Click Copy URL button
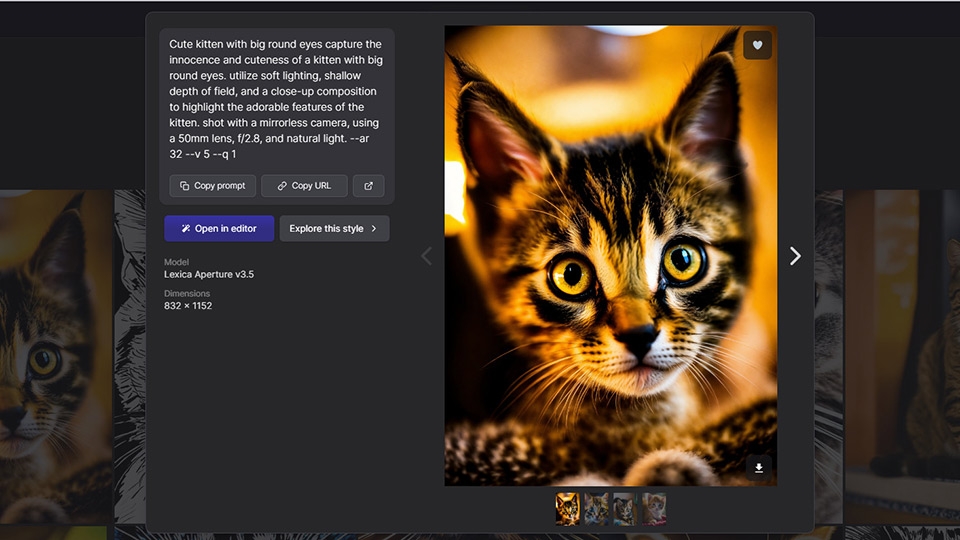The width and height of the screenshot is (960, 540). (304, 186)
